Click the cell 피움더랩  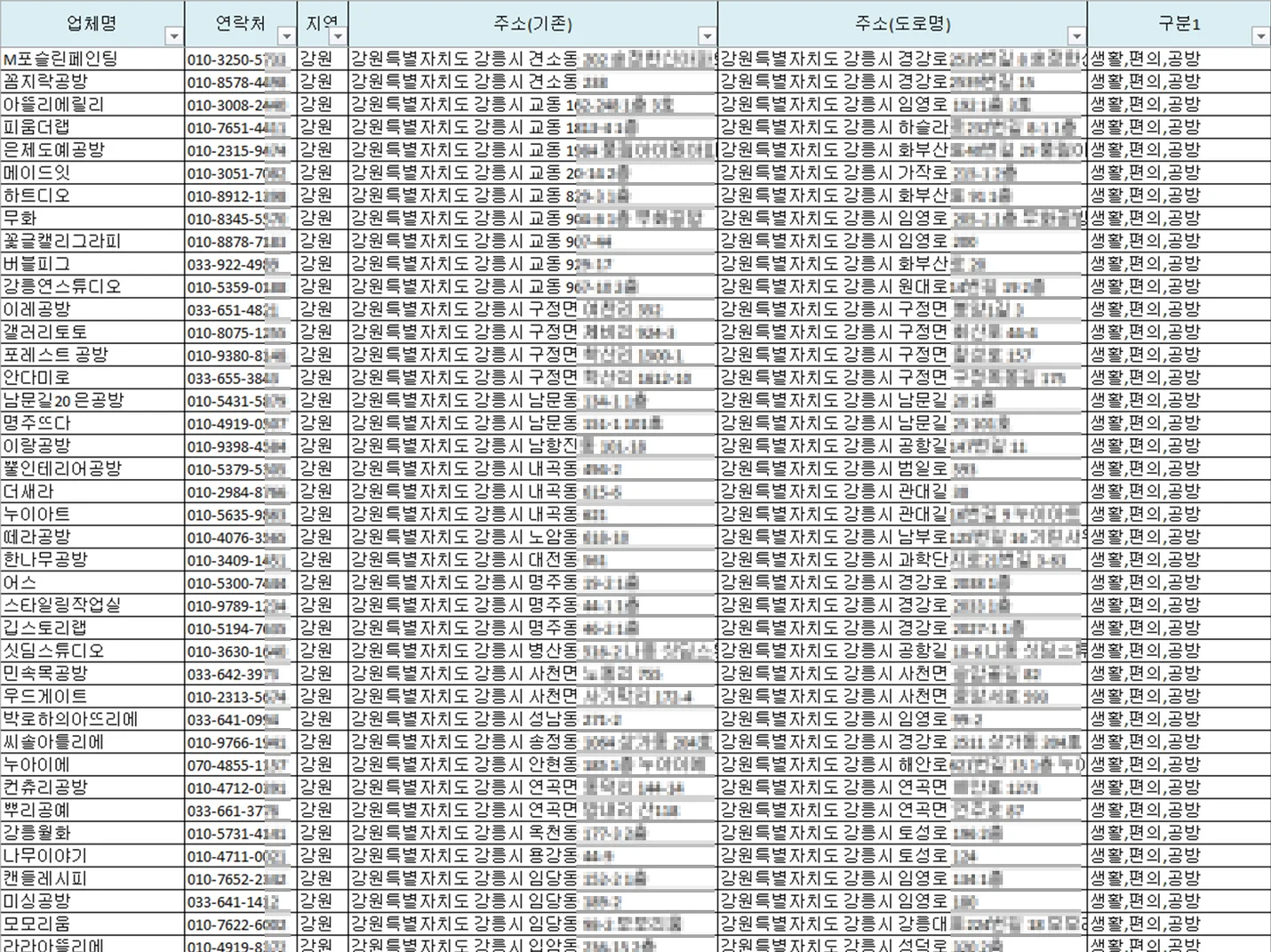(92, 127)
